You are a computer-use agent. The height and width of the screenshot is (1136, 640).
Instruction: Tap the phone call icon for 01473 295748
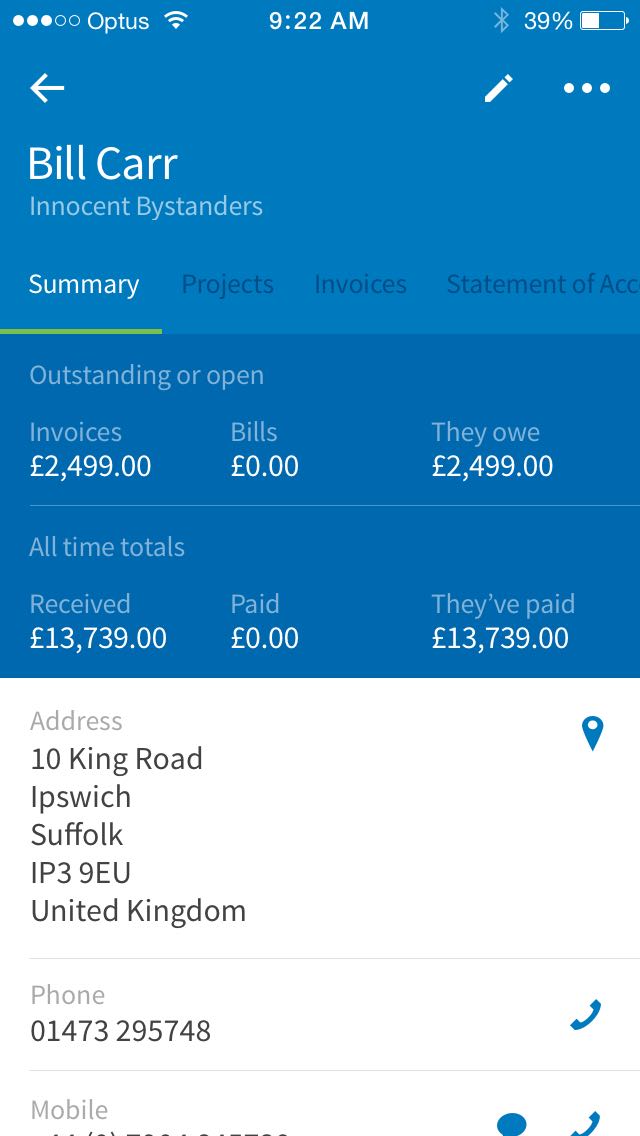pyautogui.click(x=586, y=1015)
